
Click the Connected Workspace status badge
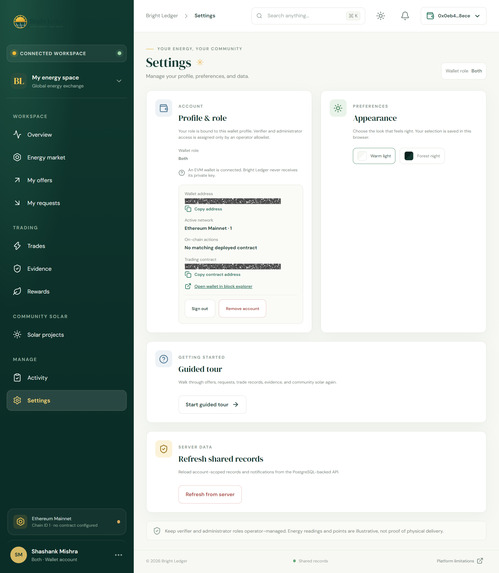(66, 53)
